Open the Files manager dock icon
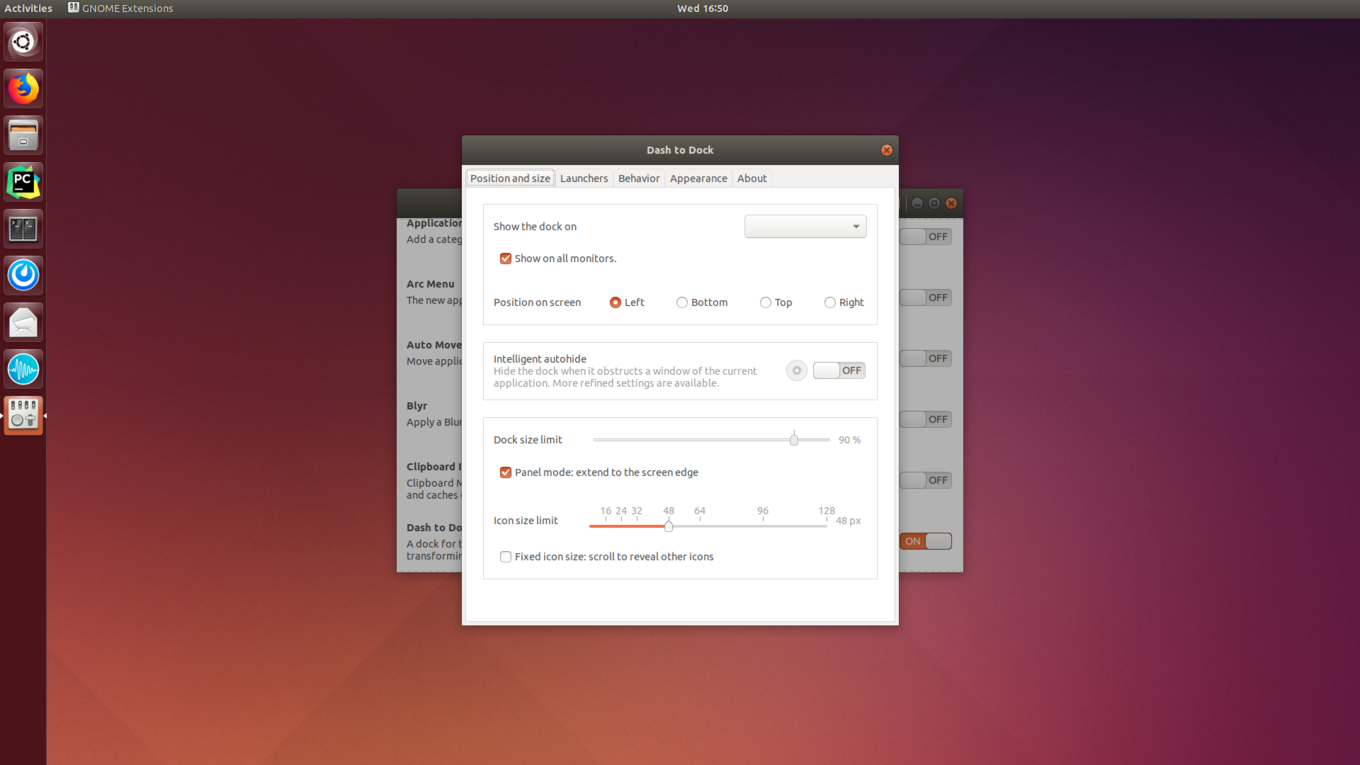 pyautogui.click(x=23, y=135)
